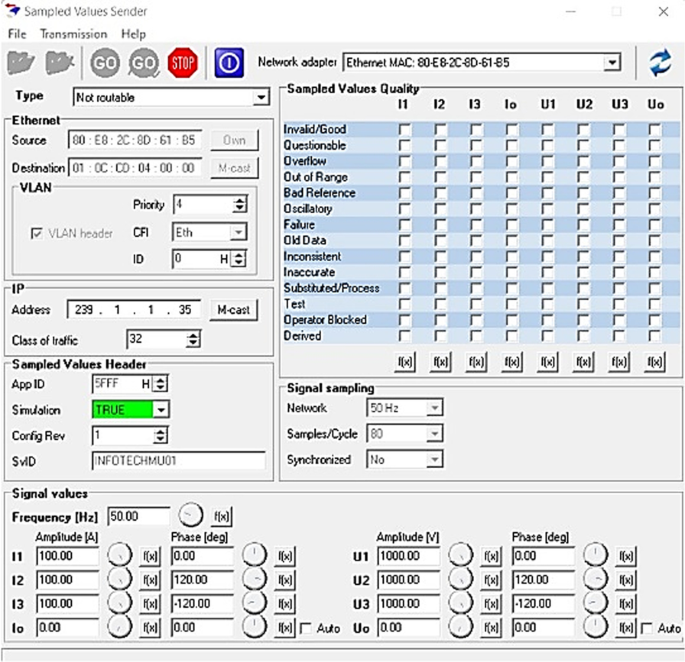The image size is (685, 662).
Task: Click the blue power button icon
Action: tap(229, 63)
